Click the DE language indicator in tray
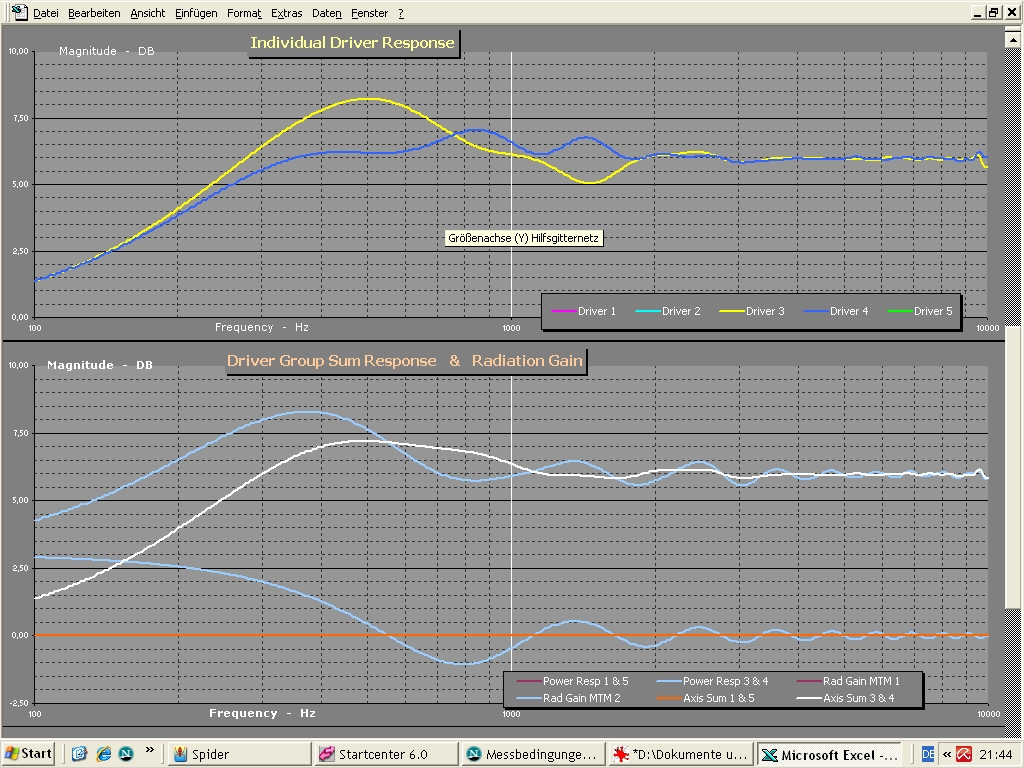Viewport: 1024px width, 768px height. 927,754
